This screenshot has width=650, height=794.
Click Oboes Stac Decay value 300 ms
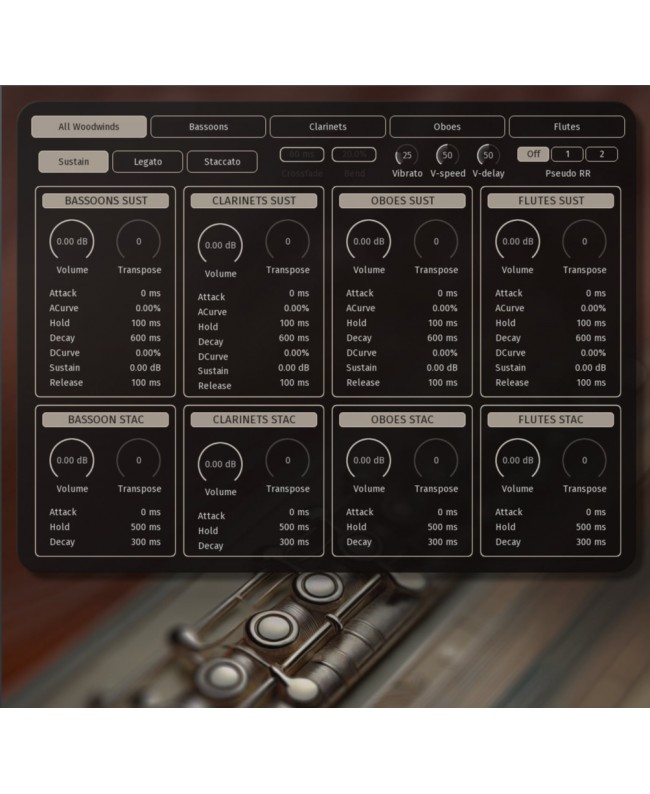coord(442,542)
